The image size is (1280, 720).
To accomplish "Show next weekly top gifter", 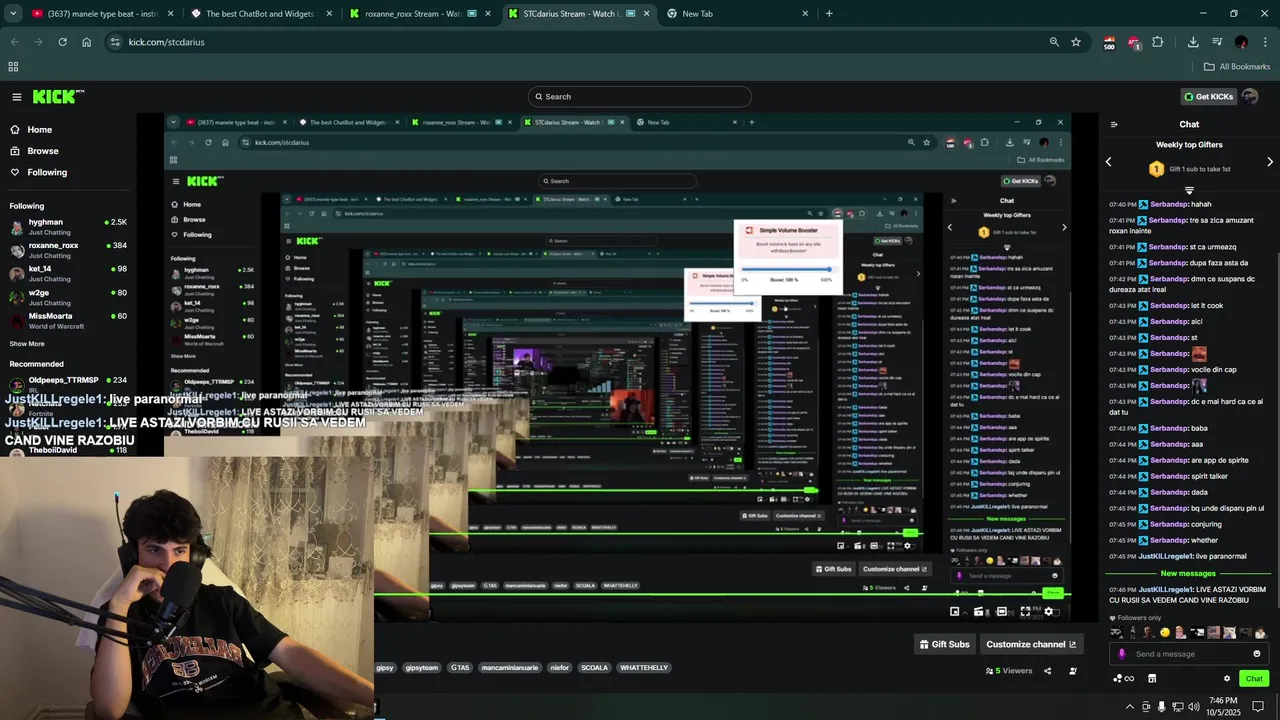I will [x=1270, y=162].
